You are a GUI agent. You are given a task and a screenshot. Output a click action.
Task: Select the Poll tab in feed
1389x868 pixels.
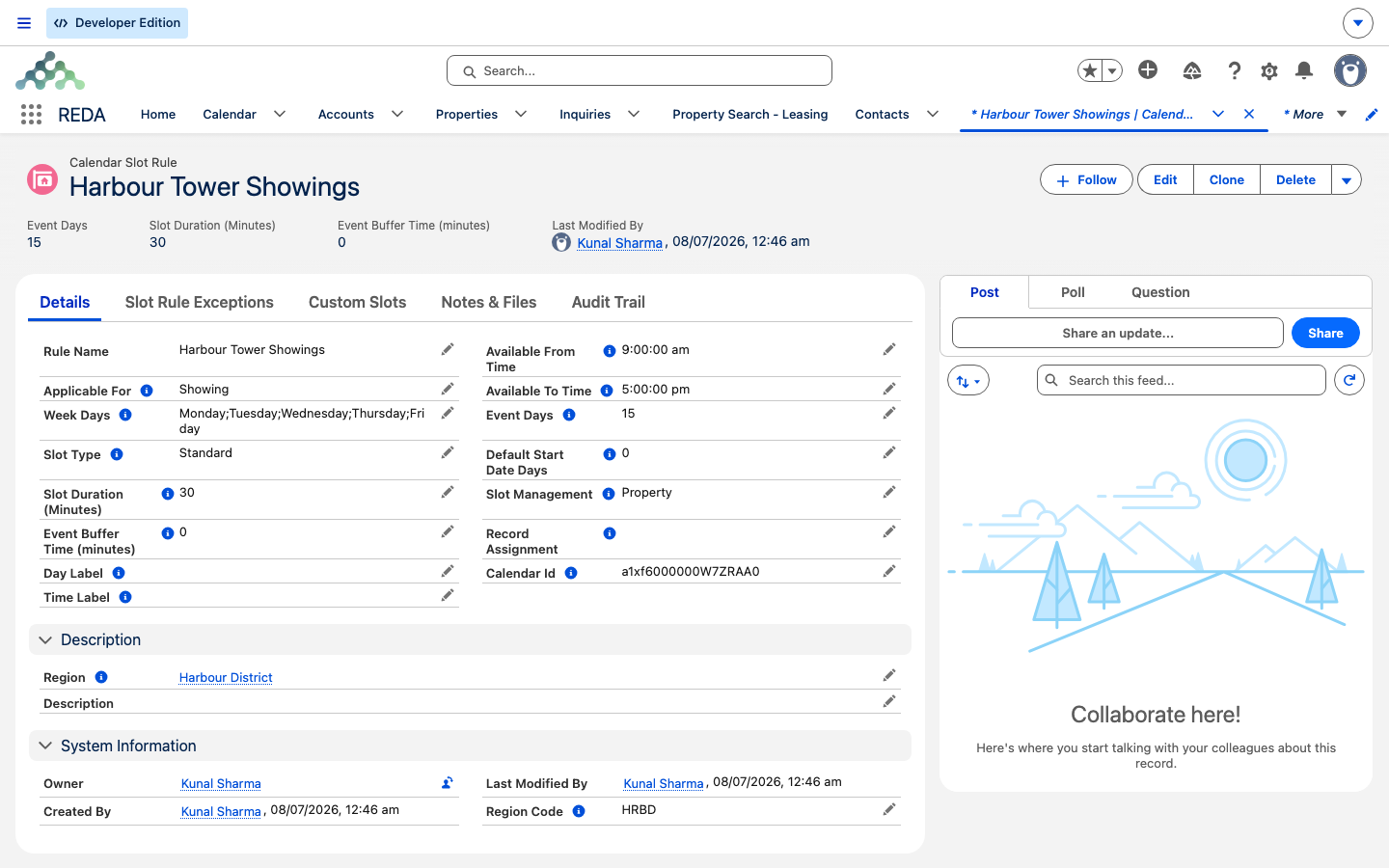[x=1073, y=292]
